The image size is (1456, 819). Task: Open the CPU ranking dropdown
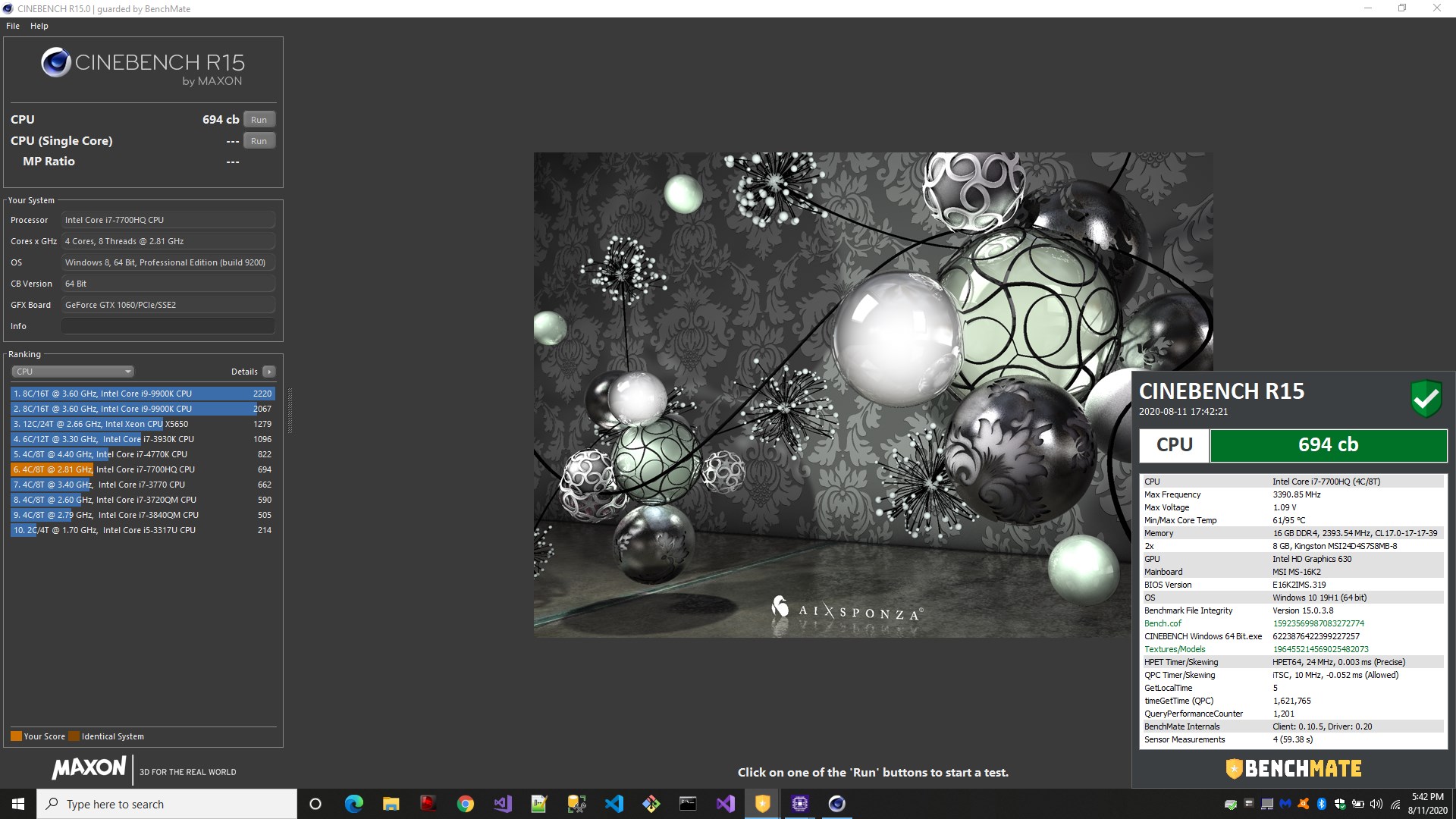pyautogui.click(x=73, y=372)
